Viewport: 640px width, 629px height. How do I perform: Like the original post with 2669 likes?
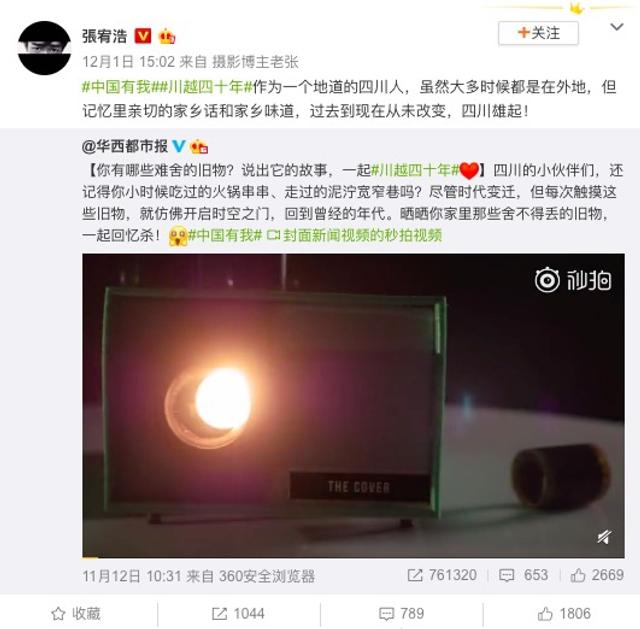point(597,575)
